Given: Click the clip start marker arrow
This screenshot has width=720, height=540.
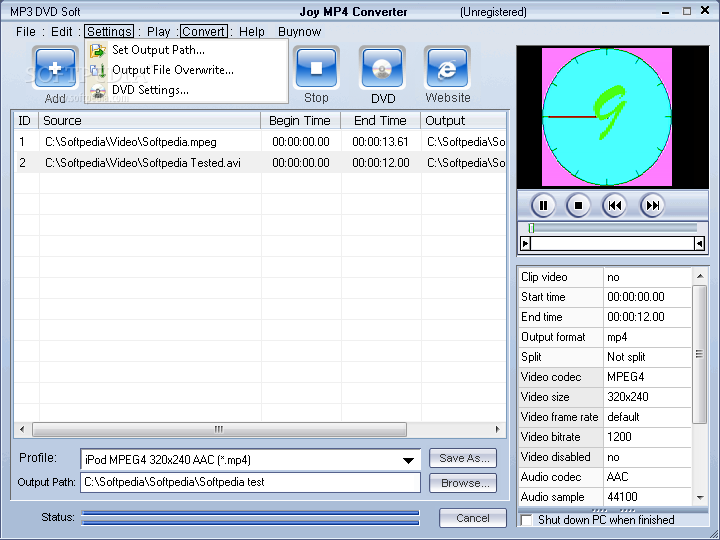Looking at the screenshot, I should click(x=525, y=243).
